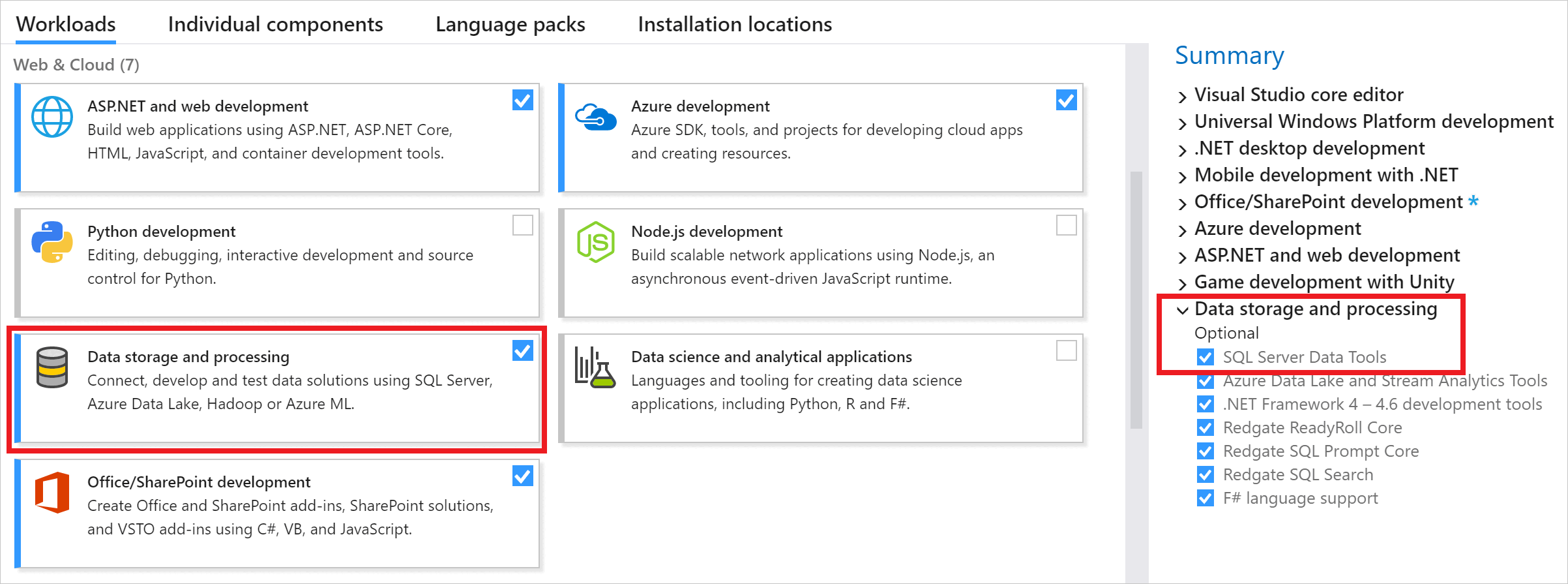The height and width of the screenshot is (584, 1568).
Task: Expand Visual Studio core editor summary
Action: pyautogui.click(x=1183, y=97)
